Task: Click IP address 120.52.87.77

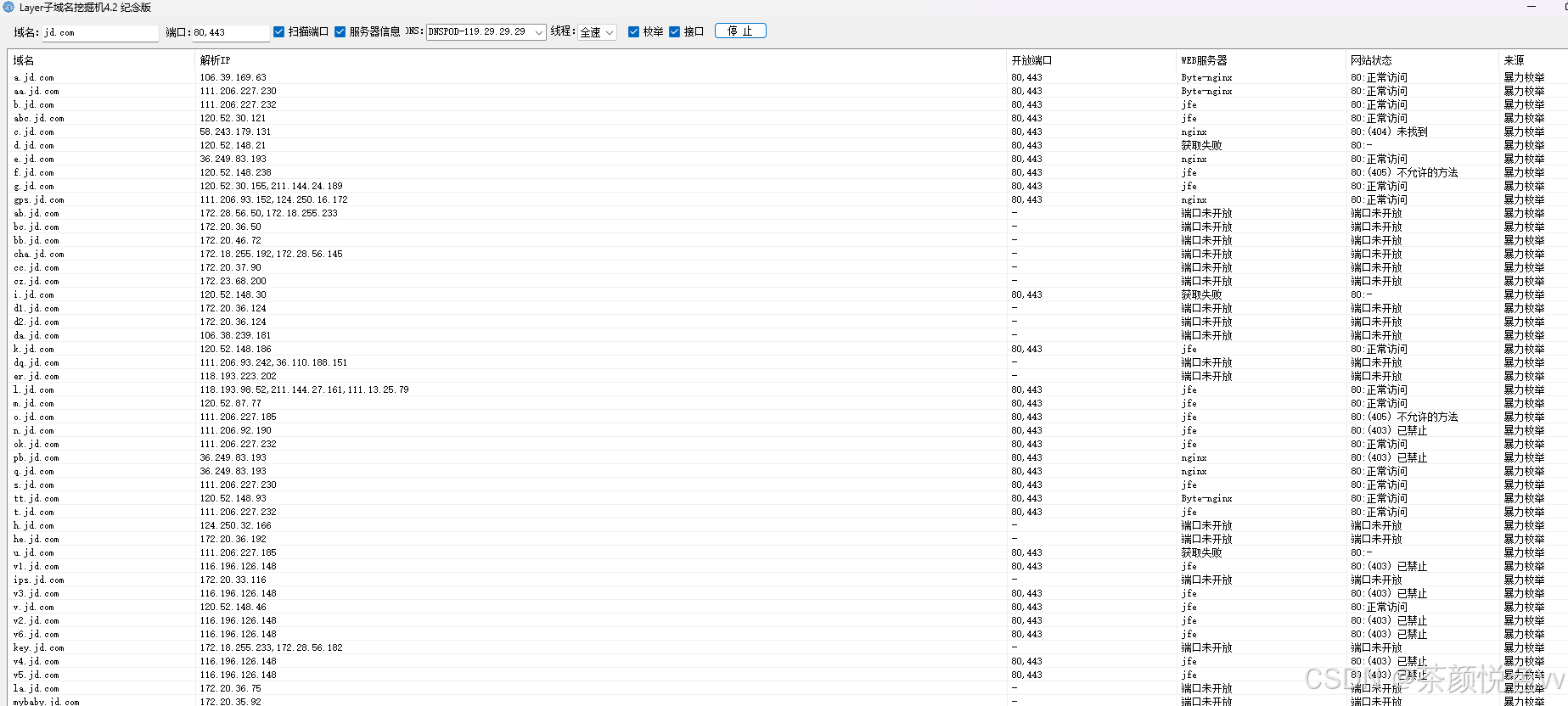Action: (x=231, y=403)
